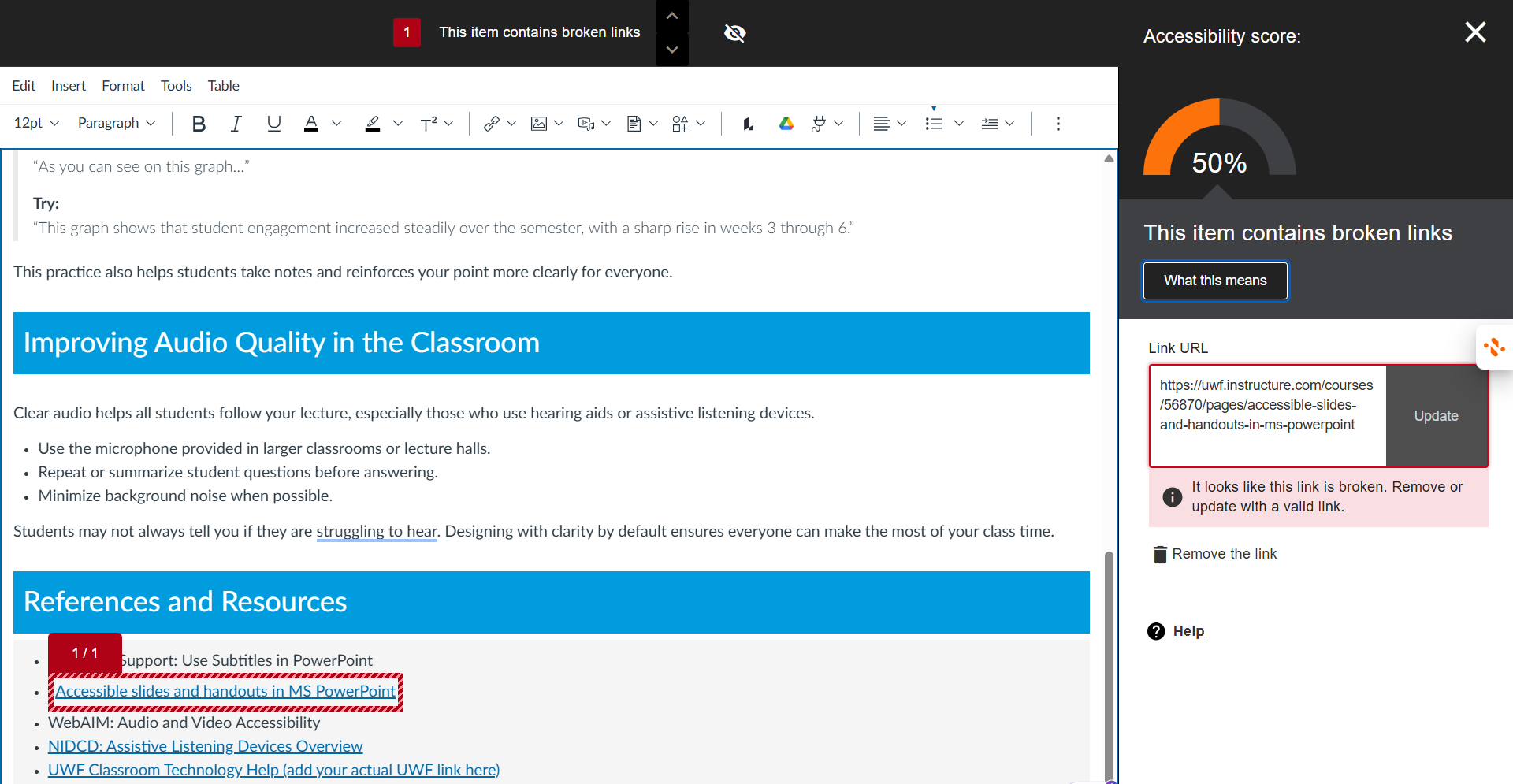
Task: Click the What this means button
Action: [x=1215, y=281]
